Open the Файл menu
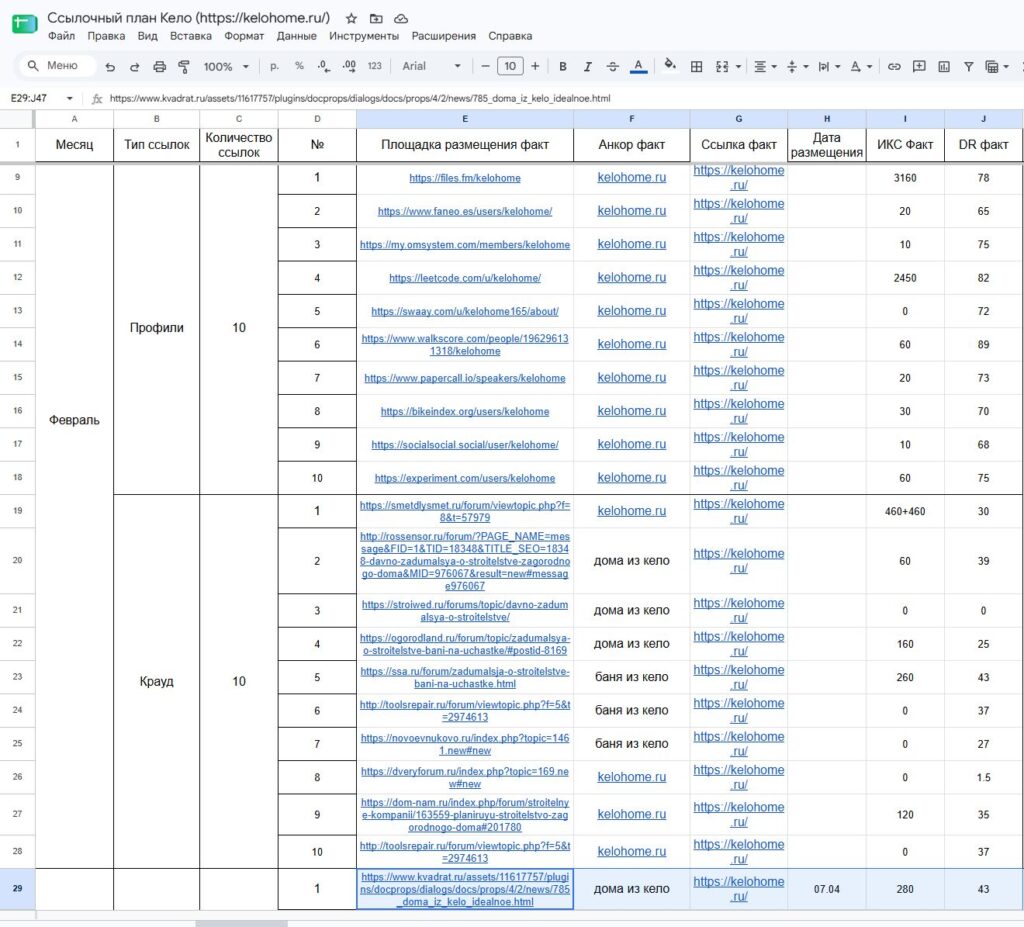Screen dimensions: 1024x927 pyautogui.click(x=61, y=36)
